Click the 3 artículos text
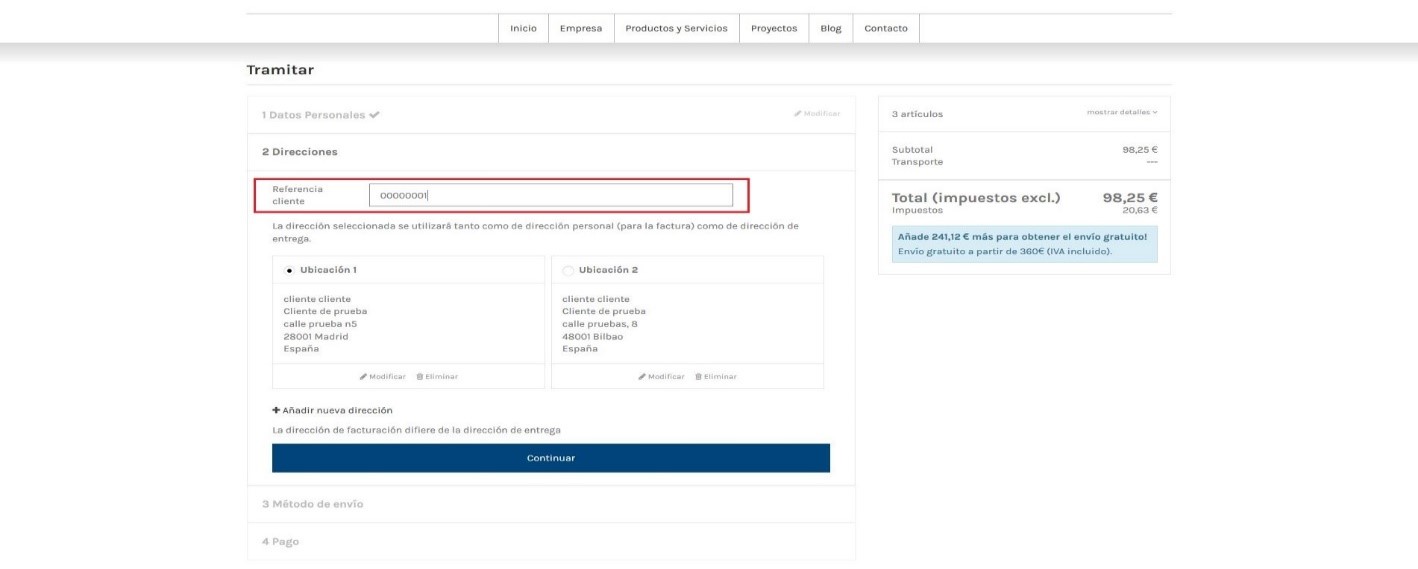 tap(917, 114)
